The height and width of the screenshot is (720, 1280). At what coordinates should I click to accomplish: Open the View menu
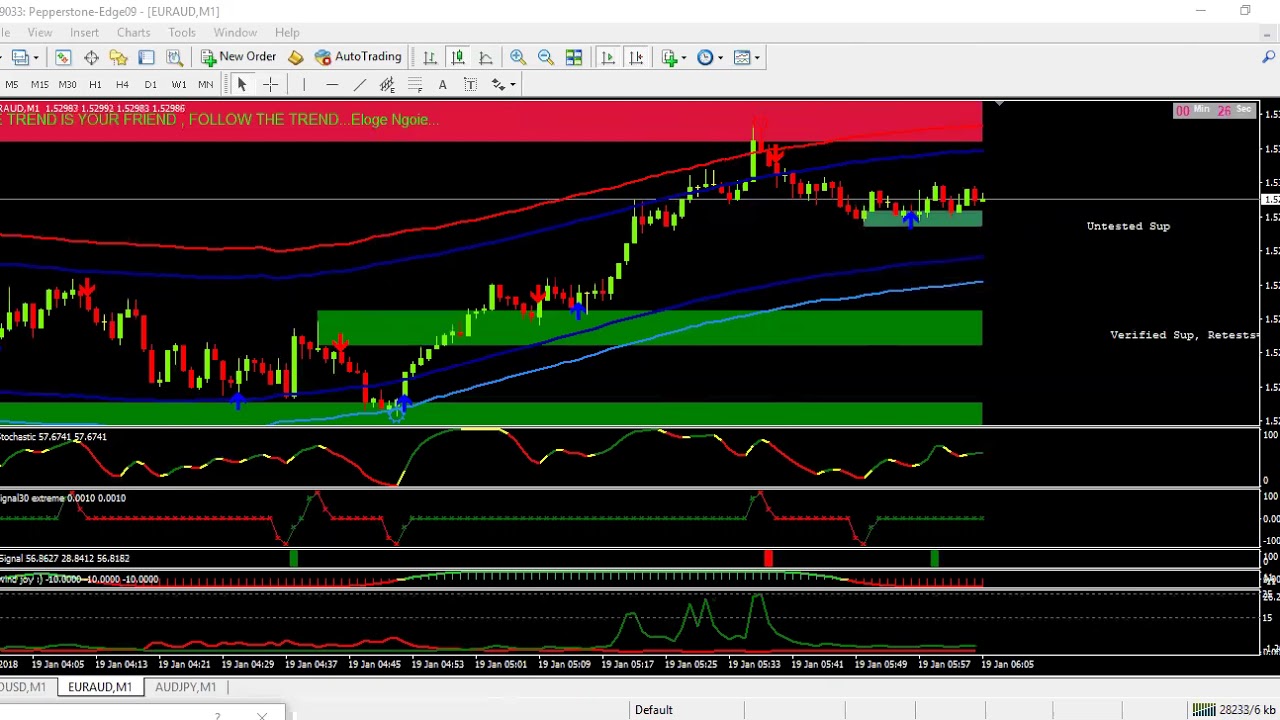point(40,33)
